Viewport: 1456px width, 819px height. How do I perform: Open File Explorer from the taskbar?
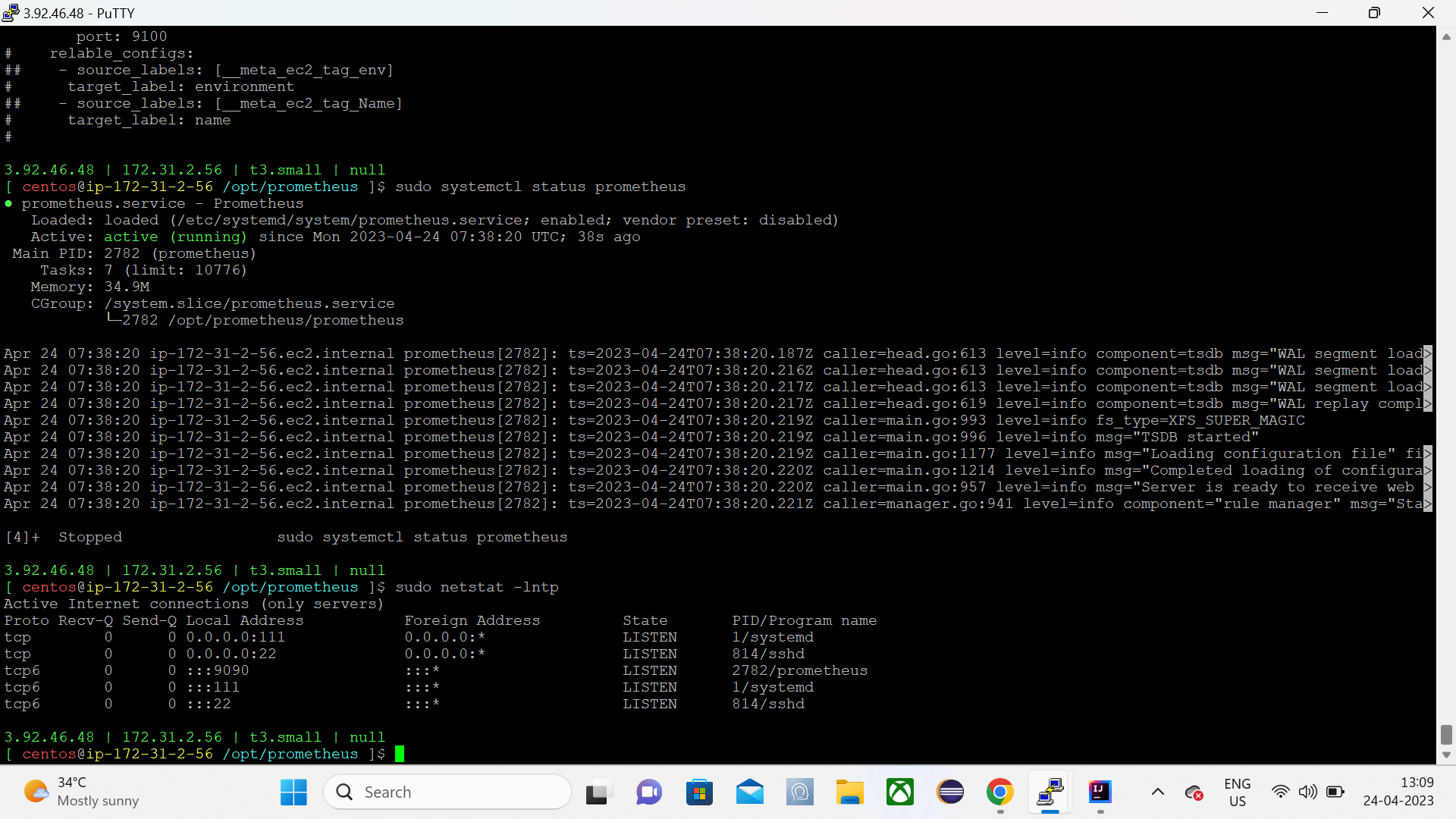(x=850, y=792)
